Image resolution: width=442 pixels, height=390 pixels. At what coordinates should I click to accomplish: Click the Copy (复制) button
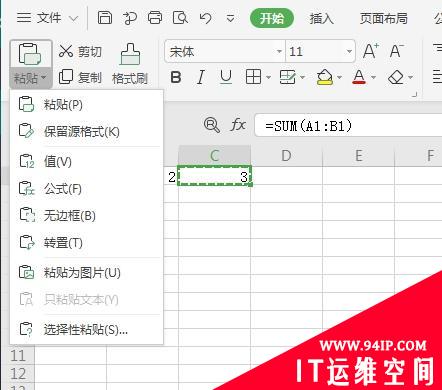click(x=80, y=77)
